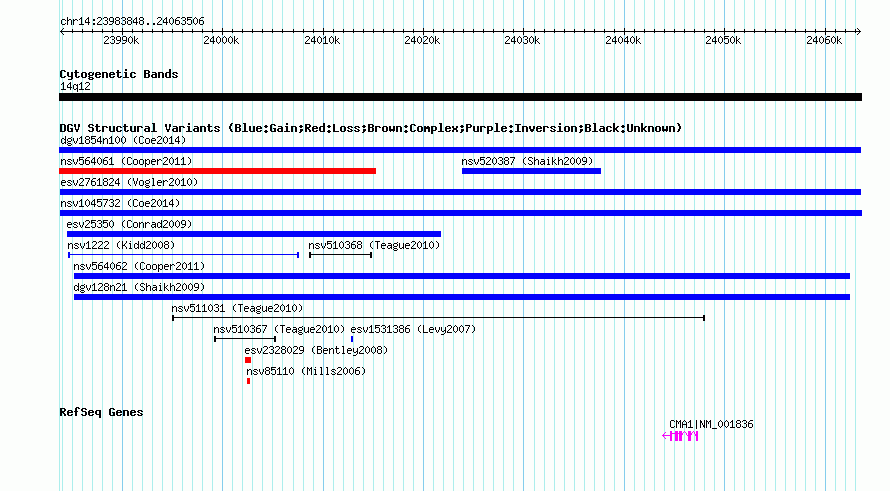This screenshot has width=890, height=491.
Task: Click the blue nsv564062 variant bar
Action: click(461, 276)
